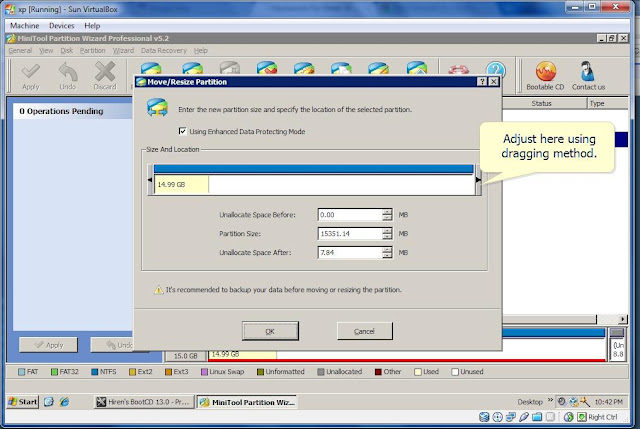Increase Partition Size with up arrow

click(387, 231)
